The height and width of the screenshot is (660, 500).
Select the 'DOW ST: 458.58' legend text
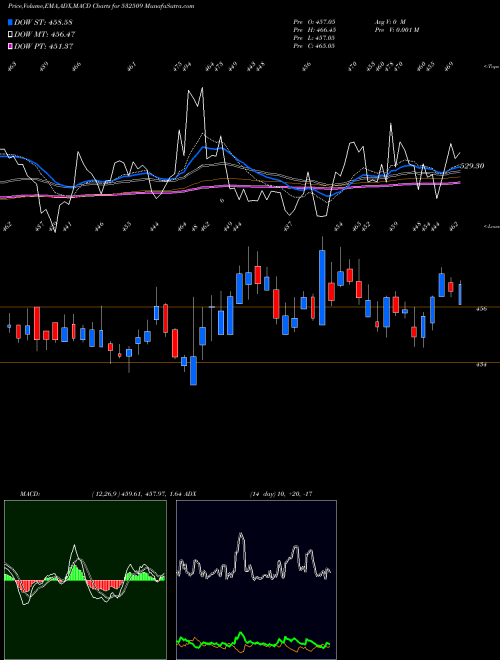(43, 22)
